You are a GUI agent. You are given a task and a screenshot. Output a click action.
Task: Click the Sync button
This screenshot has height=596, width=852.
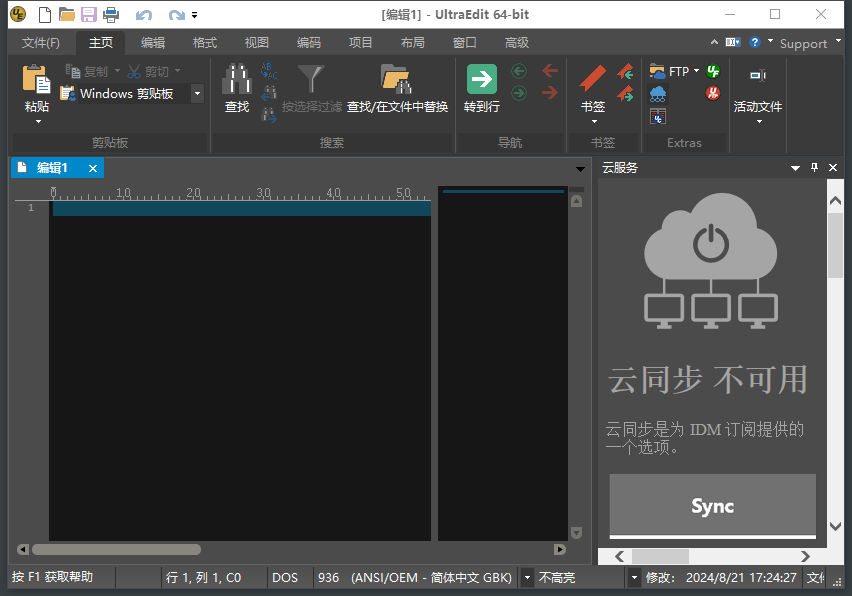tap(712, 506)
